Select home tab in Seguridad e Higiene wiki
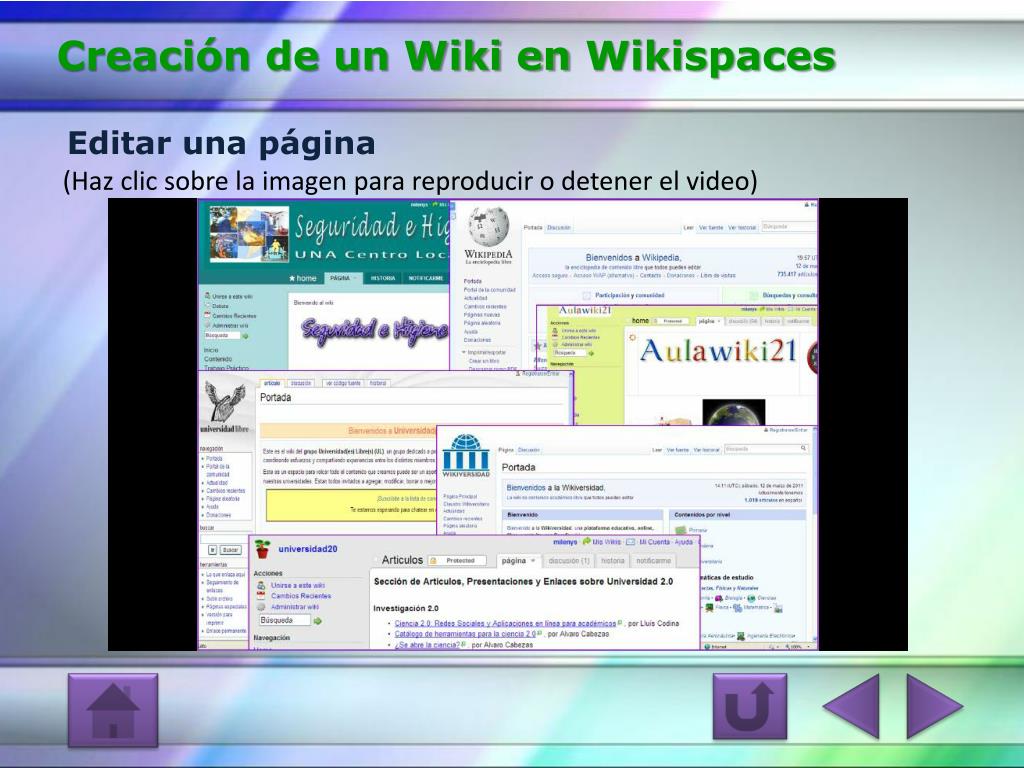1024x768 pixels. tap(303, 278)
